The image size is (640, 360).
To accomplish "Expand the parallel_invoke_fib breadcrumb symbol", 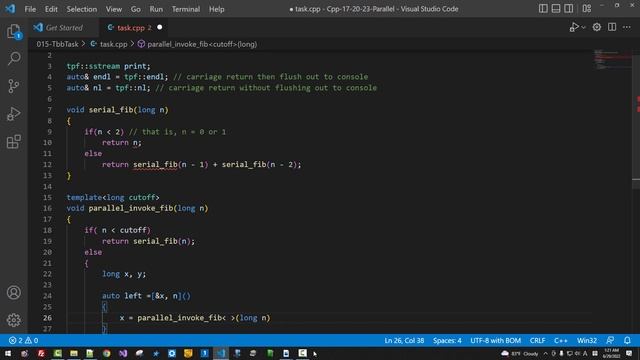I will [198, 44].
